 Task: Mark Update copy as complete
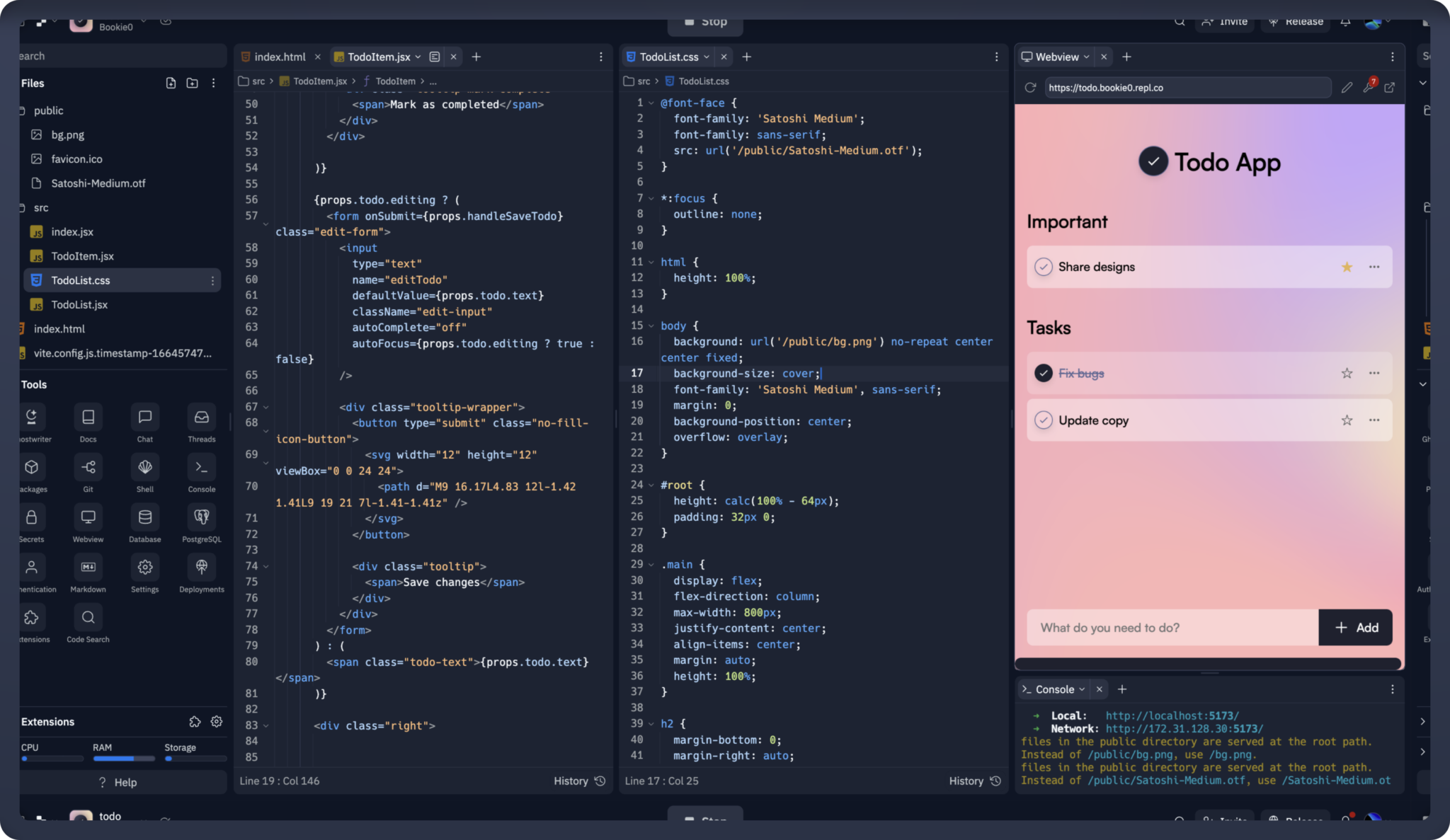1043,420
